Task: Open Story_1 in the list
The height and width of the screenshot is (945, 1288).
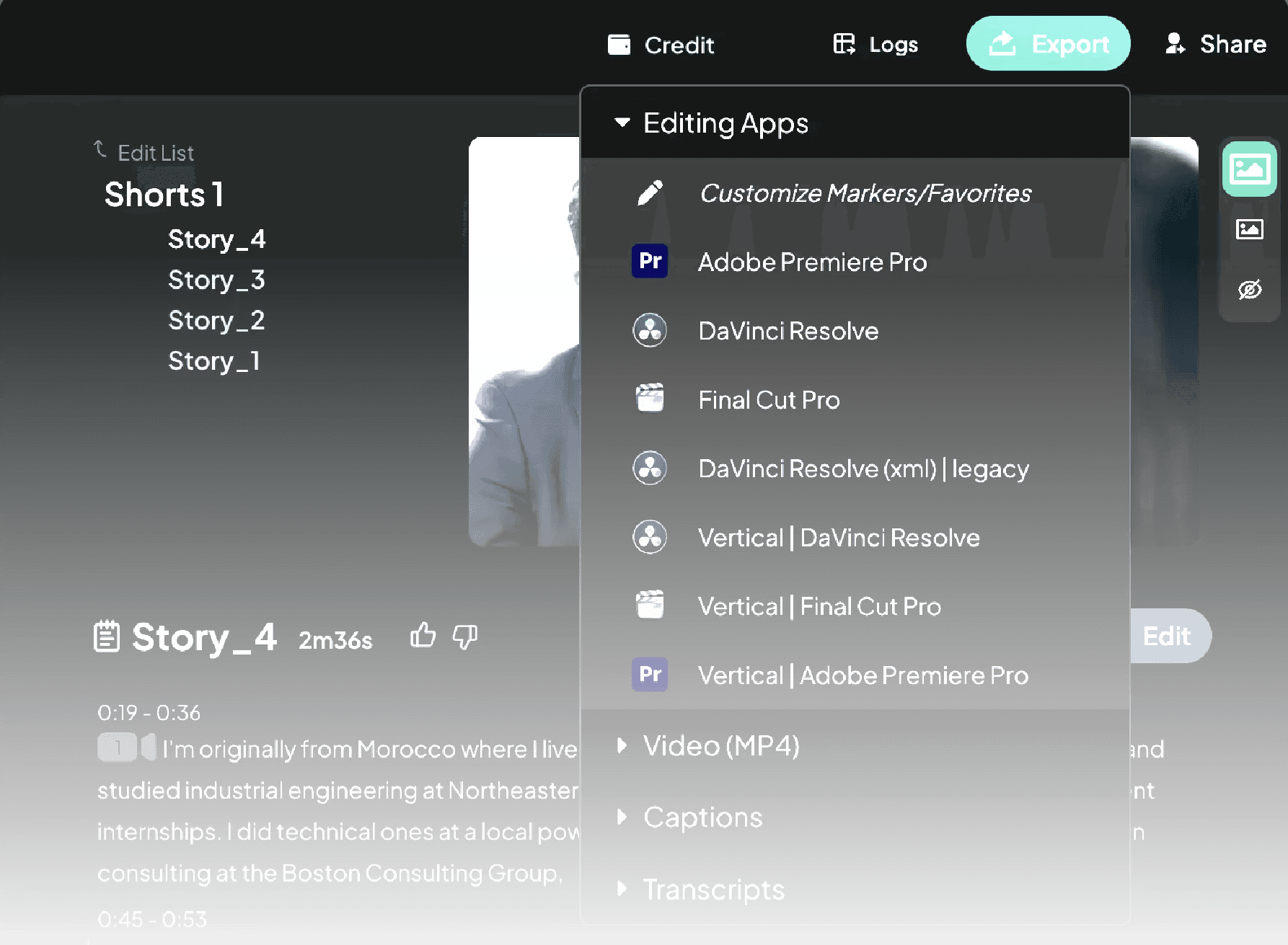Action: (x=213, y=360)
